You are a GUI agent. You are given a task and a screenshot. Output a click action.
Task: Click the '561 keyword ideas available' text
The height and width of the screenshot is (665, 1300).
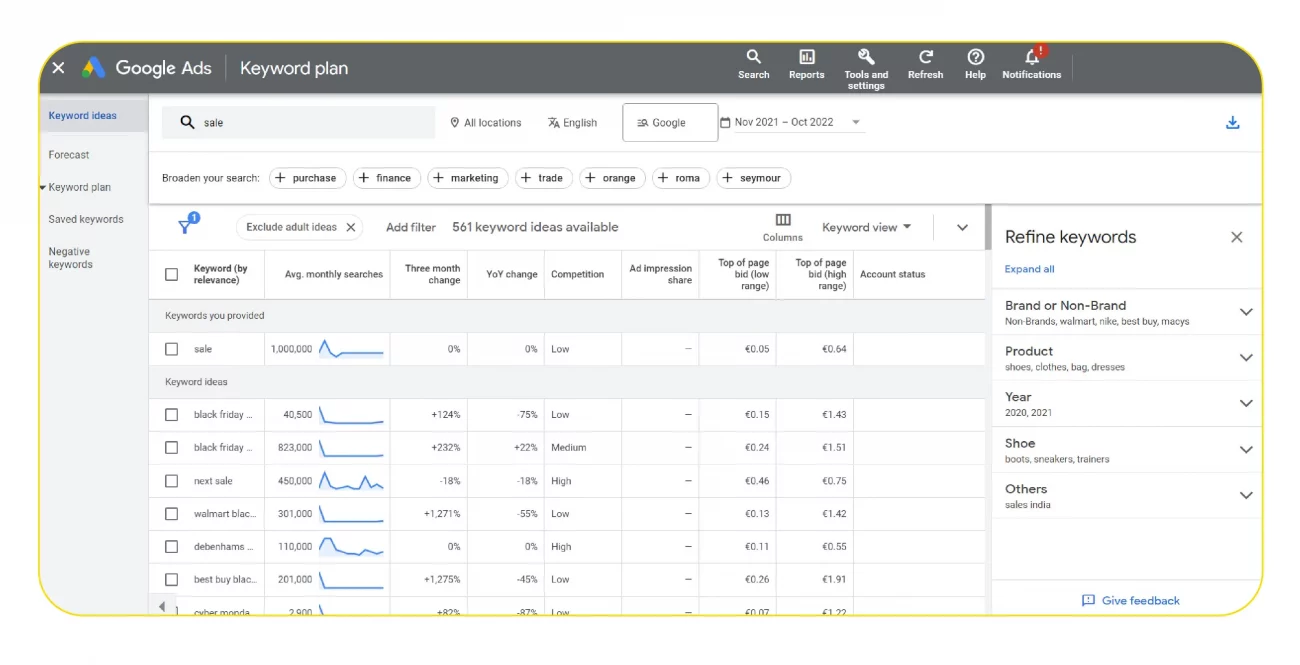click(535, 227)
